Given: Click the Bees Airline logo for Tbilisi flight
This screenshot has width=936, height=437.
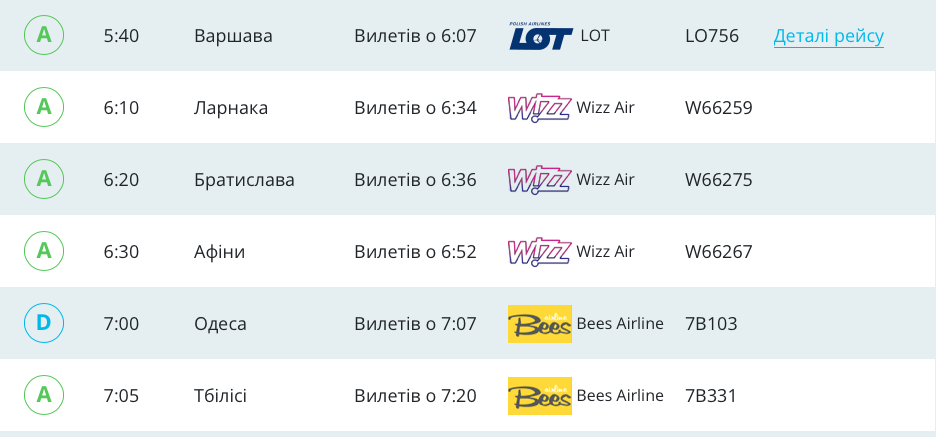Looking at the screenshot, I should point(539,396).
